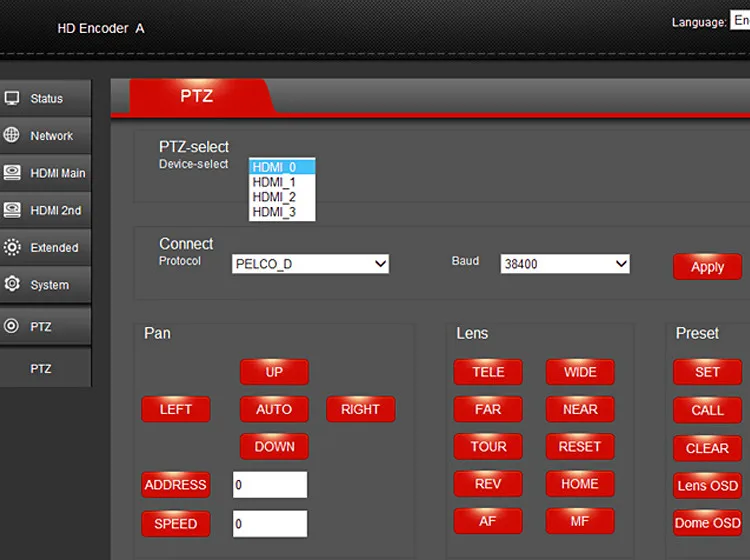Click the Apply button

coord(707,267)
